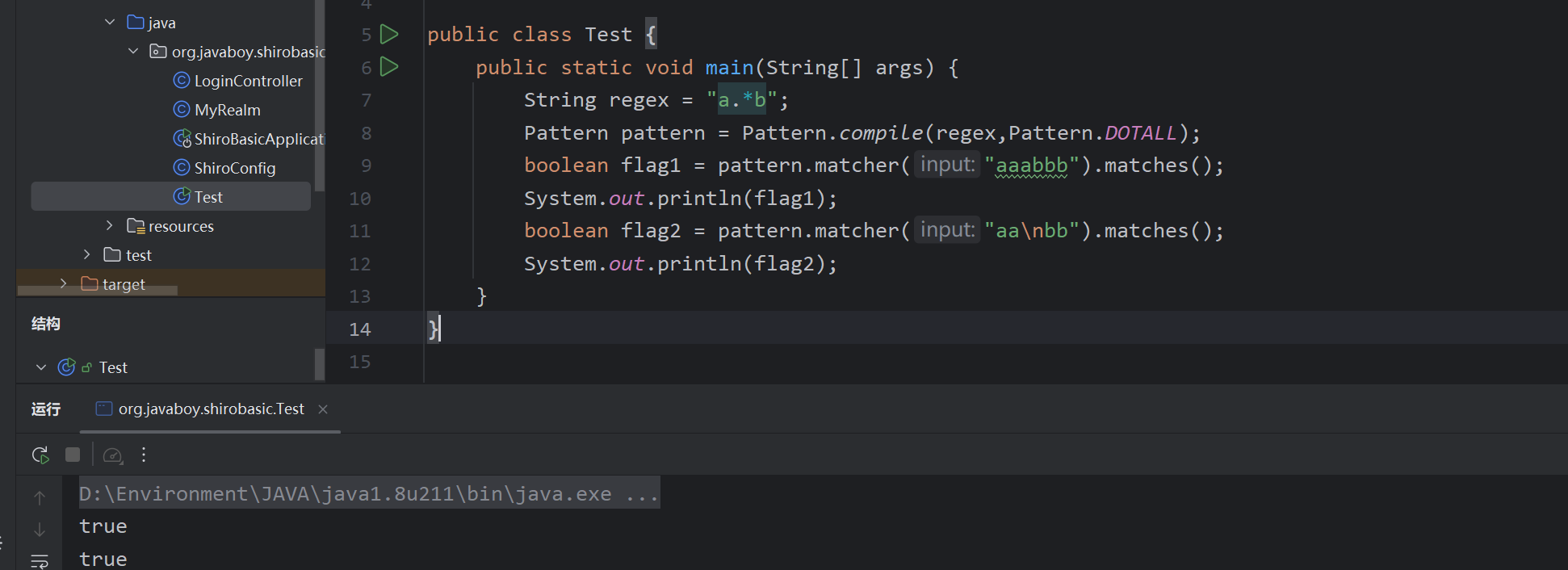Click the project tree vertical scrollbar
Viewport: 1568px width, 570px height.
[x=320, y=95]
